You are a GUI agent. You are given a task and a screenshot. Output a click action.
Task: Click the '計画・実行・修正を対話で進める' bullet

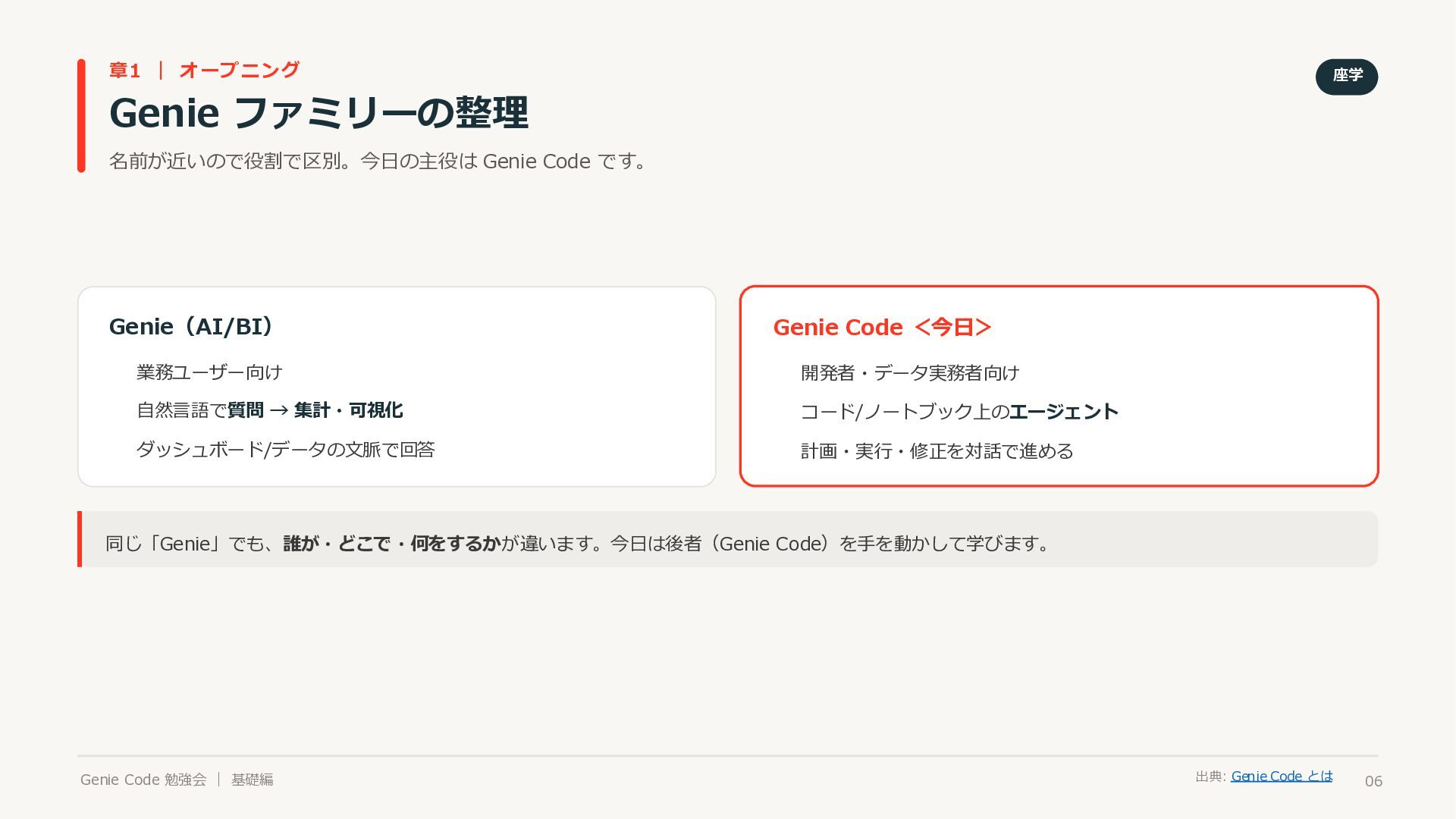(x=937, y=451)
